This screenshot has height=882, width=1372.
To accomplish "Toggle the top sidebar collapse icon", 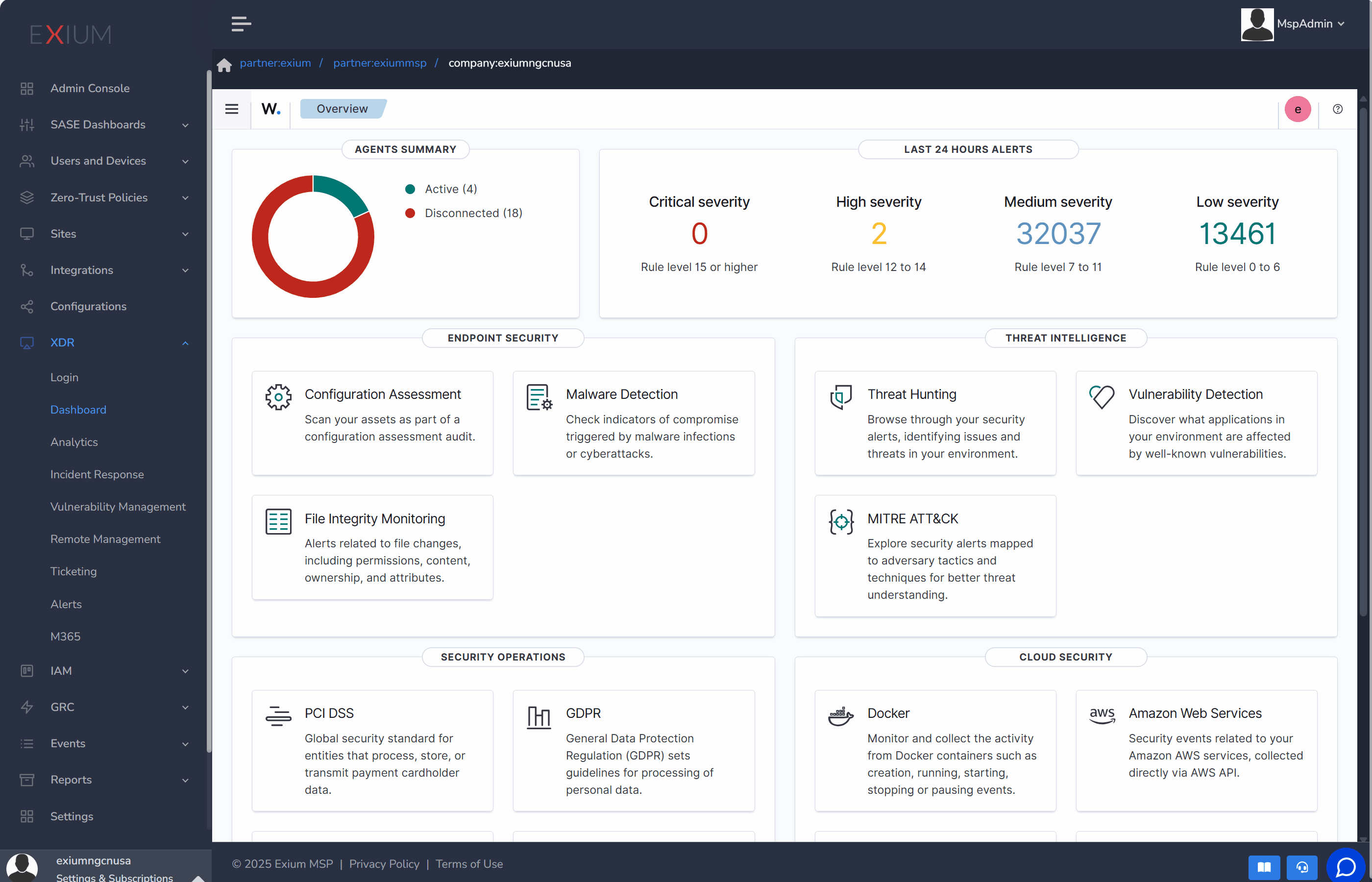I will click(x=241, y=24).
